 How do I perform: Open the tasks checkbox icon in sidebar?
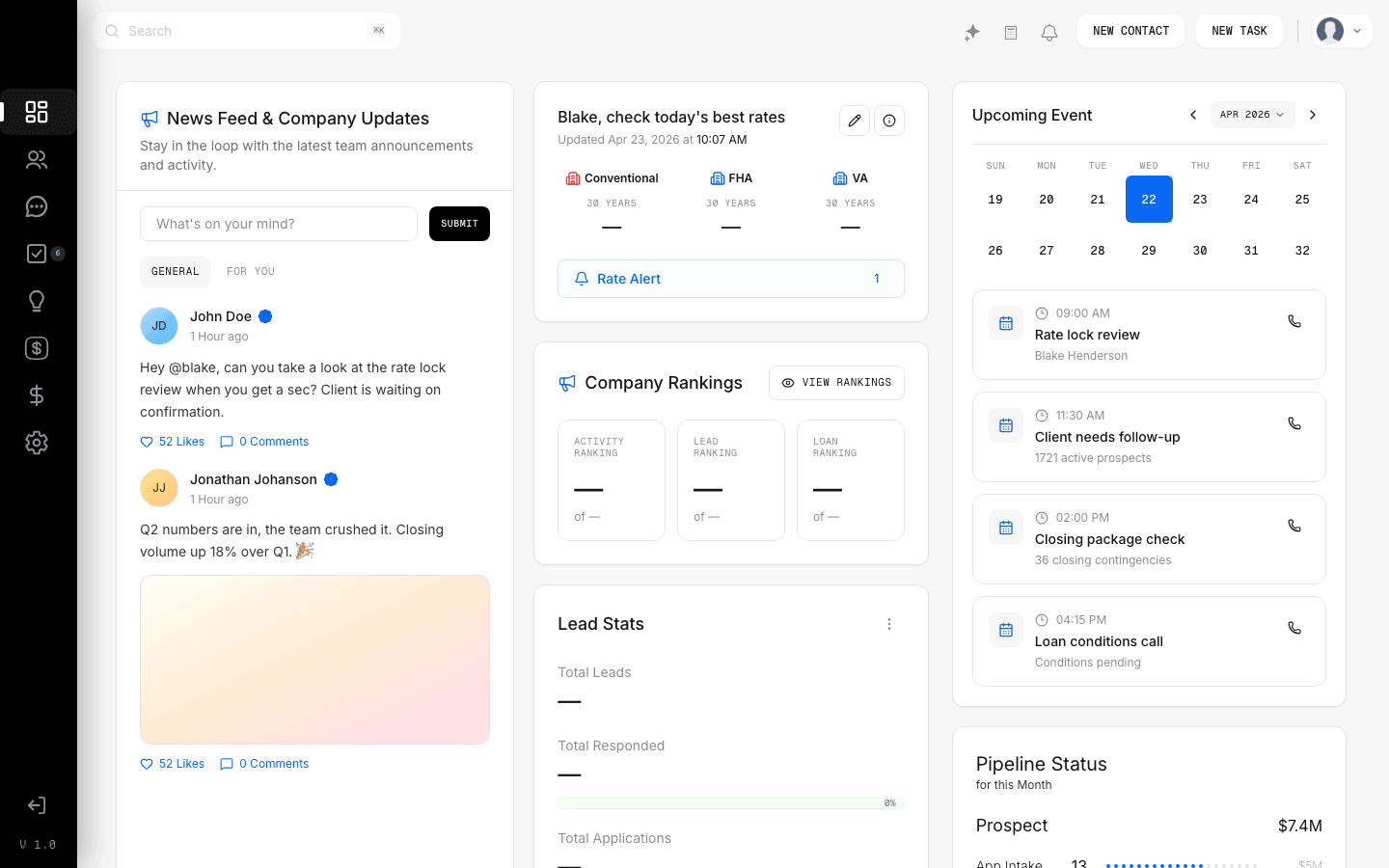coord(37,254)
